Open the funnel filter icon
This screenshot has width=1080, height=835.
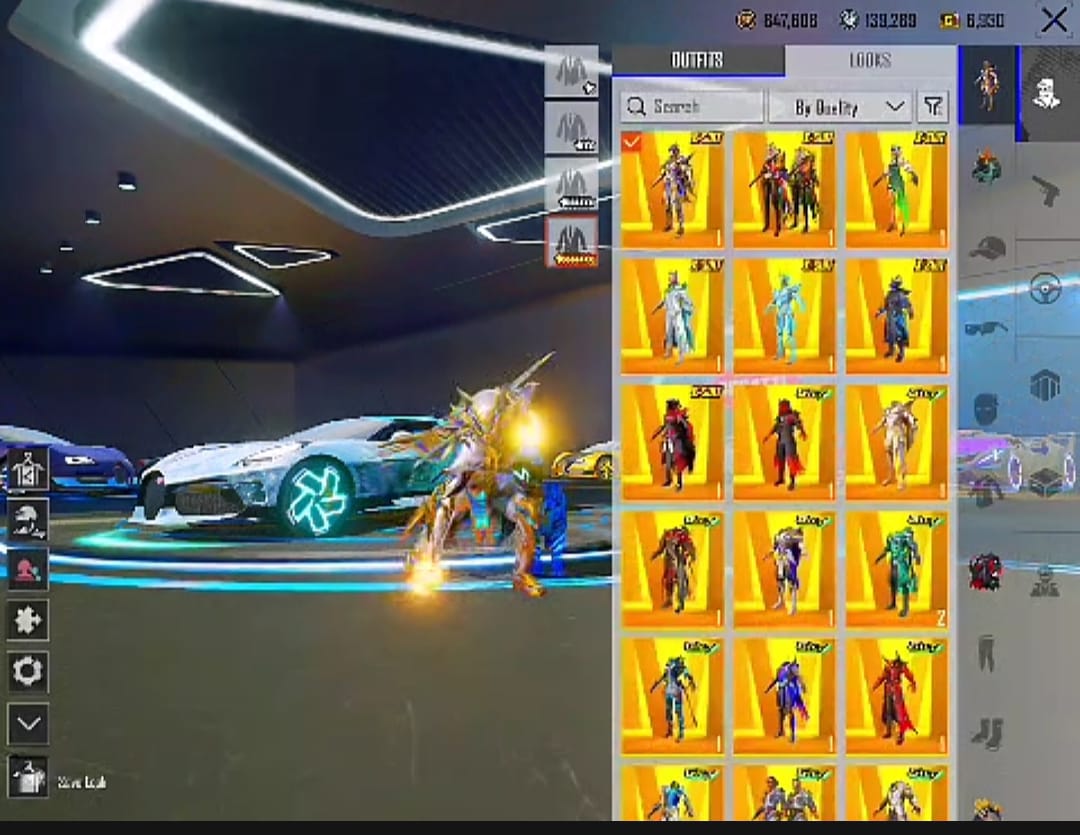(933, 107)
